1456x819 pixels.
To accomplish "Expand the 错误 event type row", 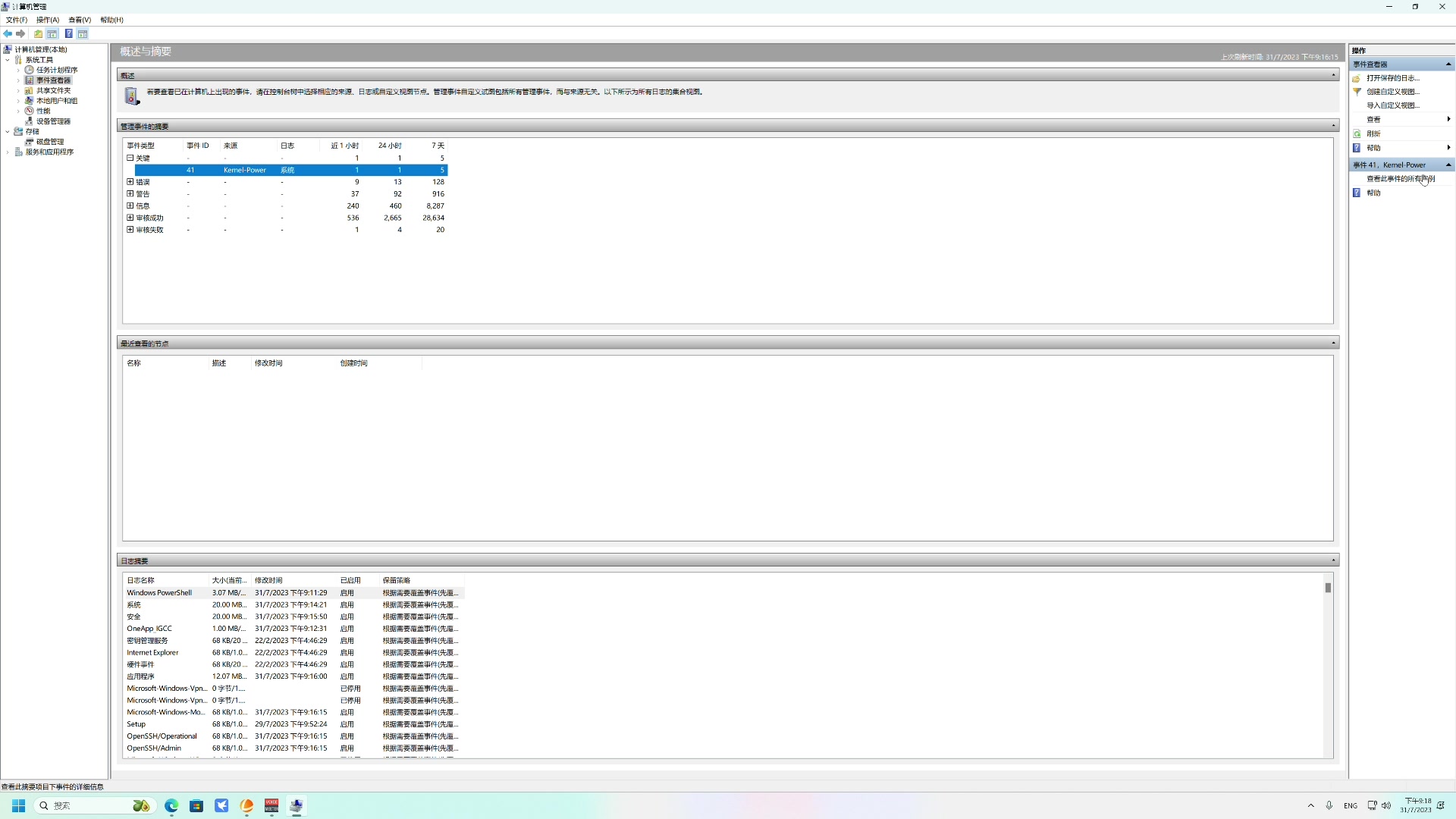I will click(x=130, y=182).
